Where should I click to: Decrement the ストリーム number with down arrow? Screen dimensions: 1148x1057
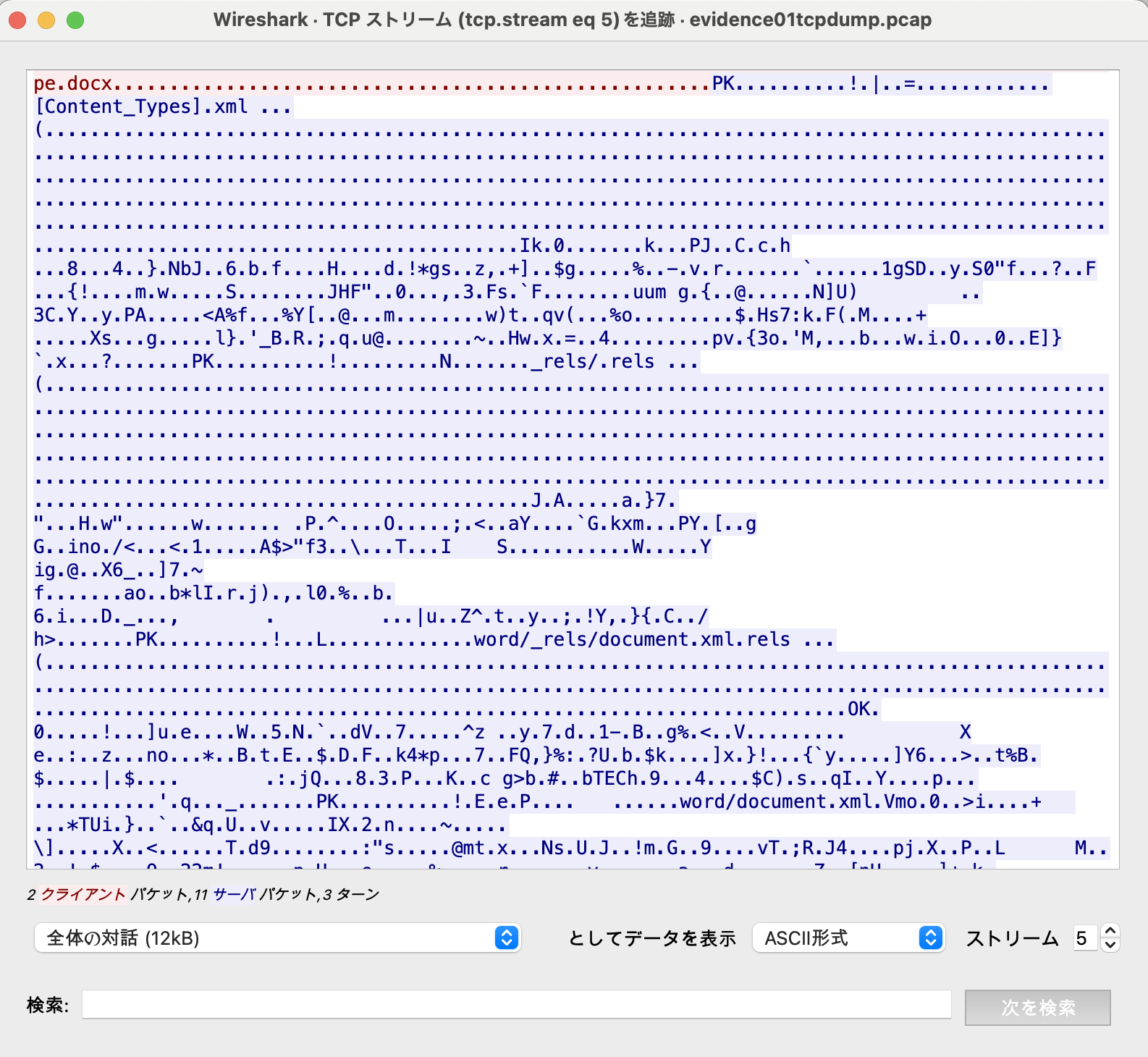(x=1110, y=946)
